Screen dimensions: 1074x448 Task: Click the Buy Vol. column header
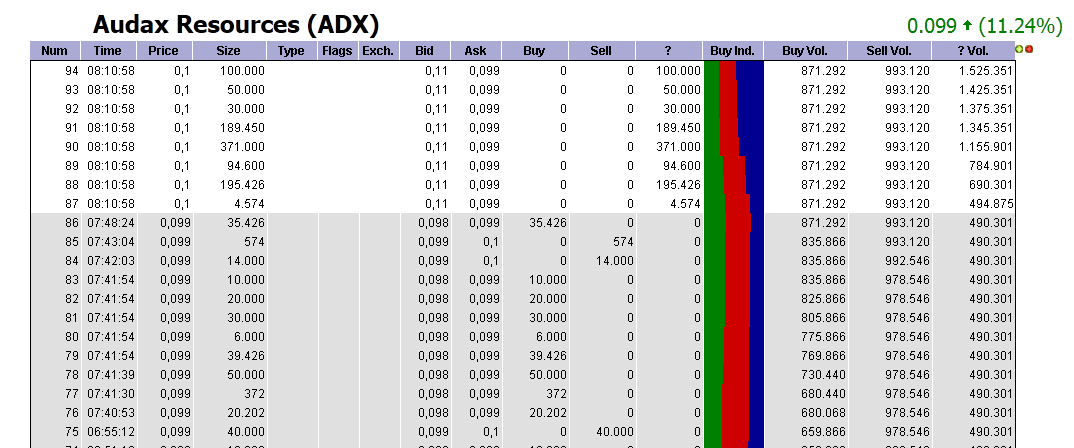click(x=805, y=51)
